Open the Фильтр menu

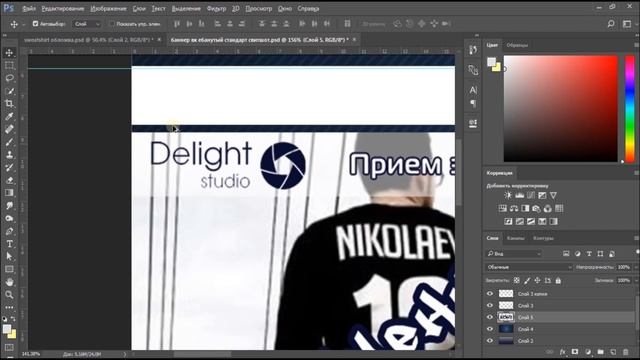coord(216,8)
